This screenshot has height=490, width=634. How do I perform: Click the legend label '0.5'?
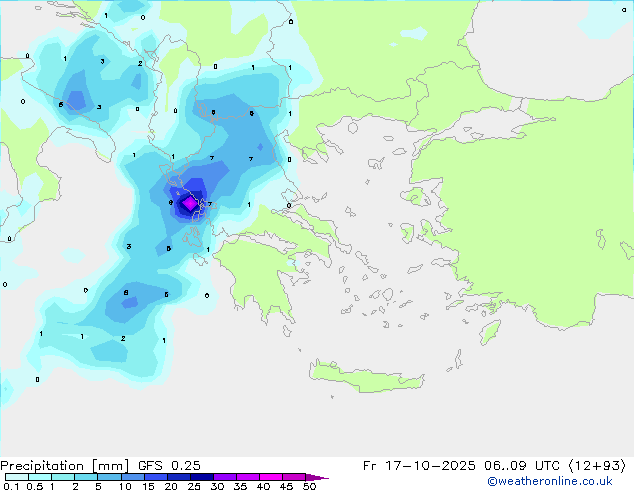35,486
